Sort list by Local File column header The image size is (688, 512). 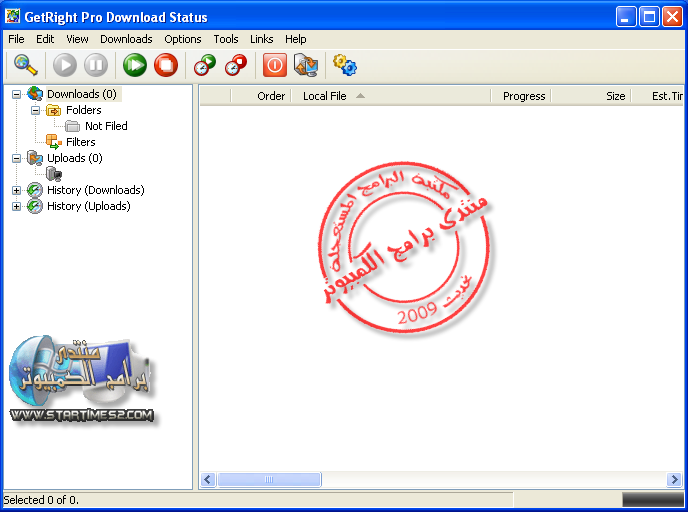(x=391, y=96)
